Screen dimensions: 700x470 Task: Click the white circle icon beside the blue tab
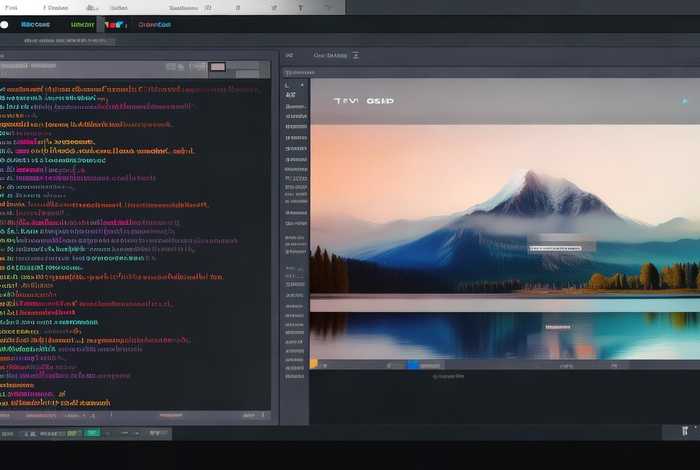pos(4,25)
